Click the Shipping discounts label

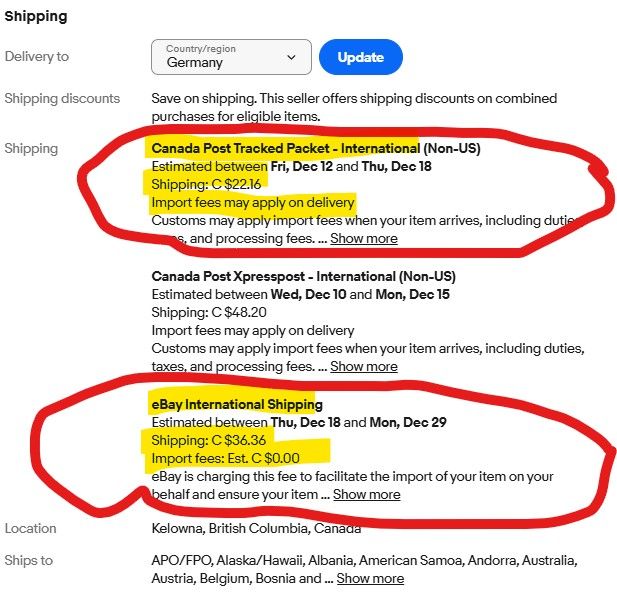coord(62,98)
